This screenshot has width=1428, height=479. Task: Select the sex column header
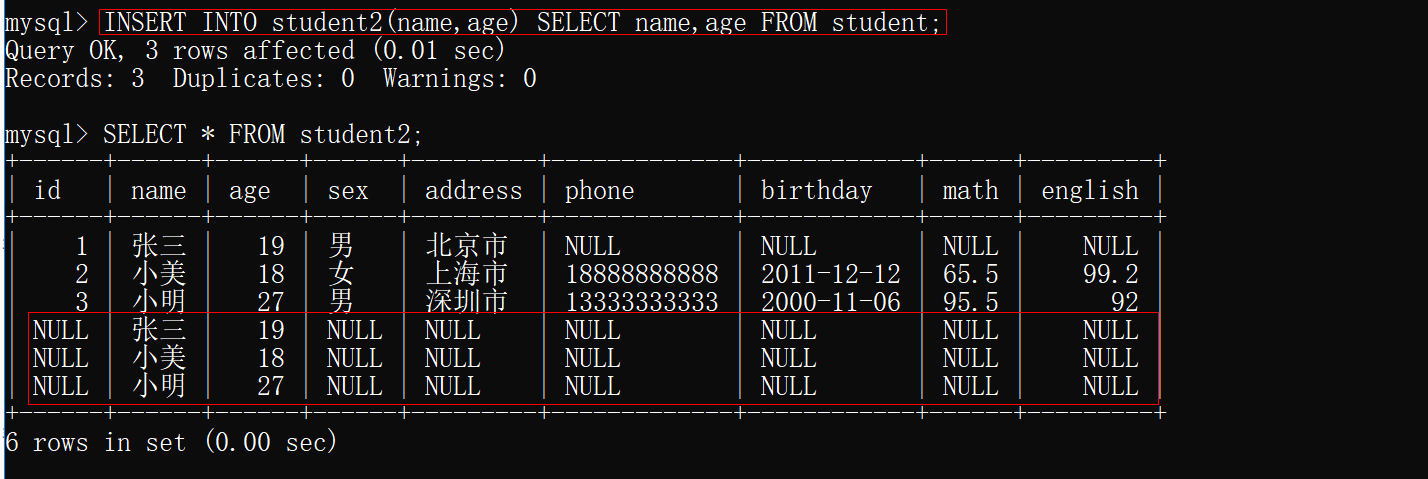pos(347,190)
